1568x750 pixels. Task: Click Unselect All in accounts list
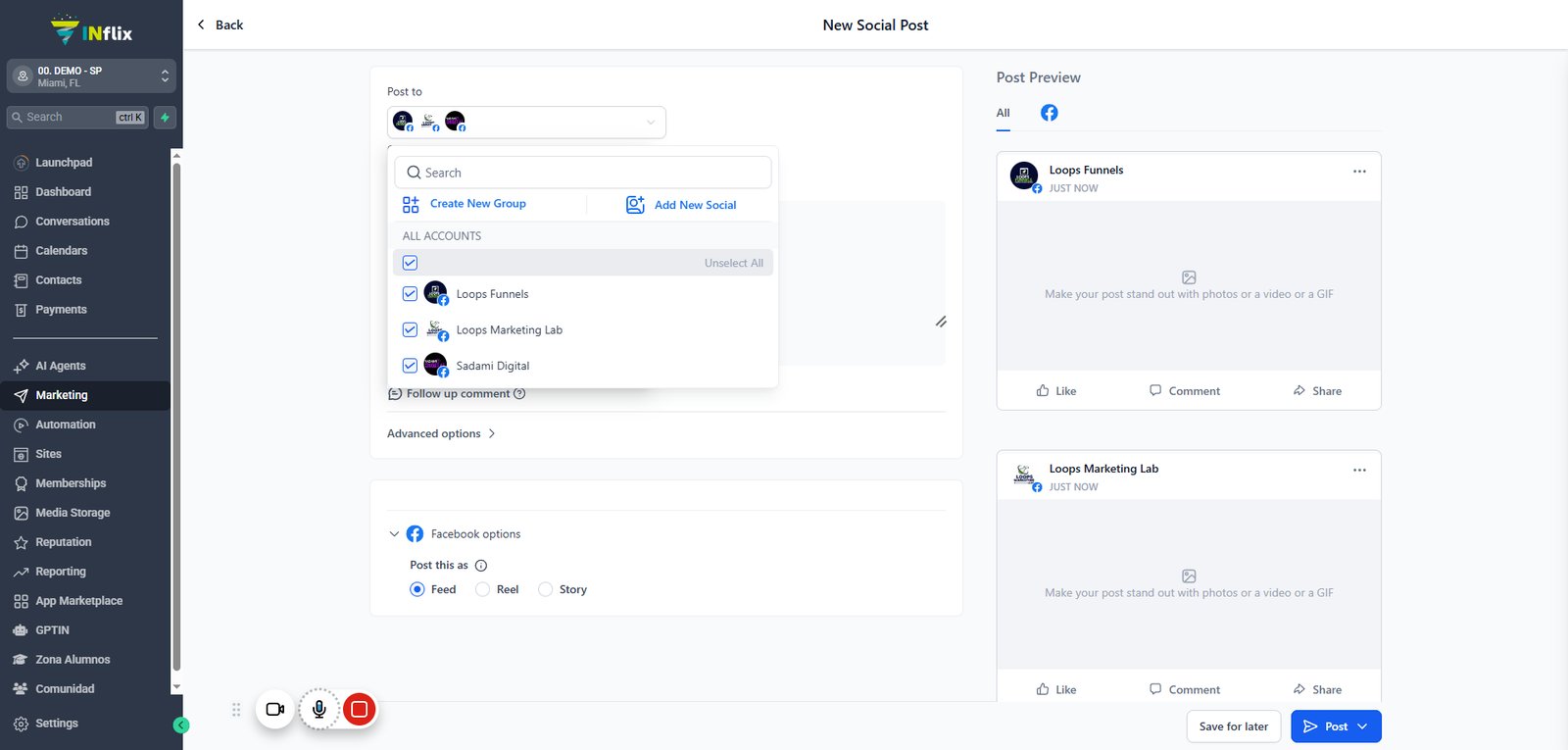[x=733, y=264]
